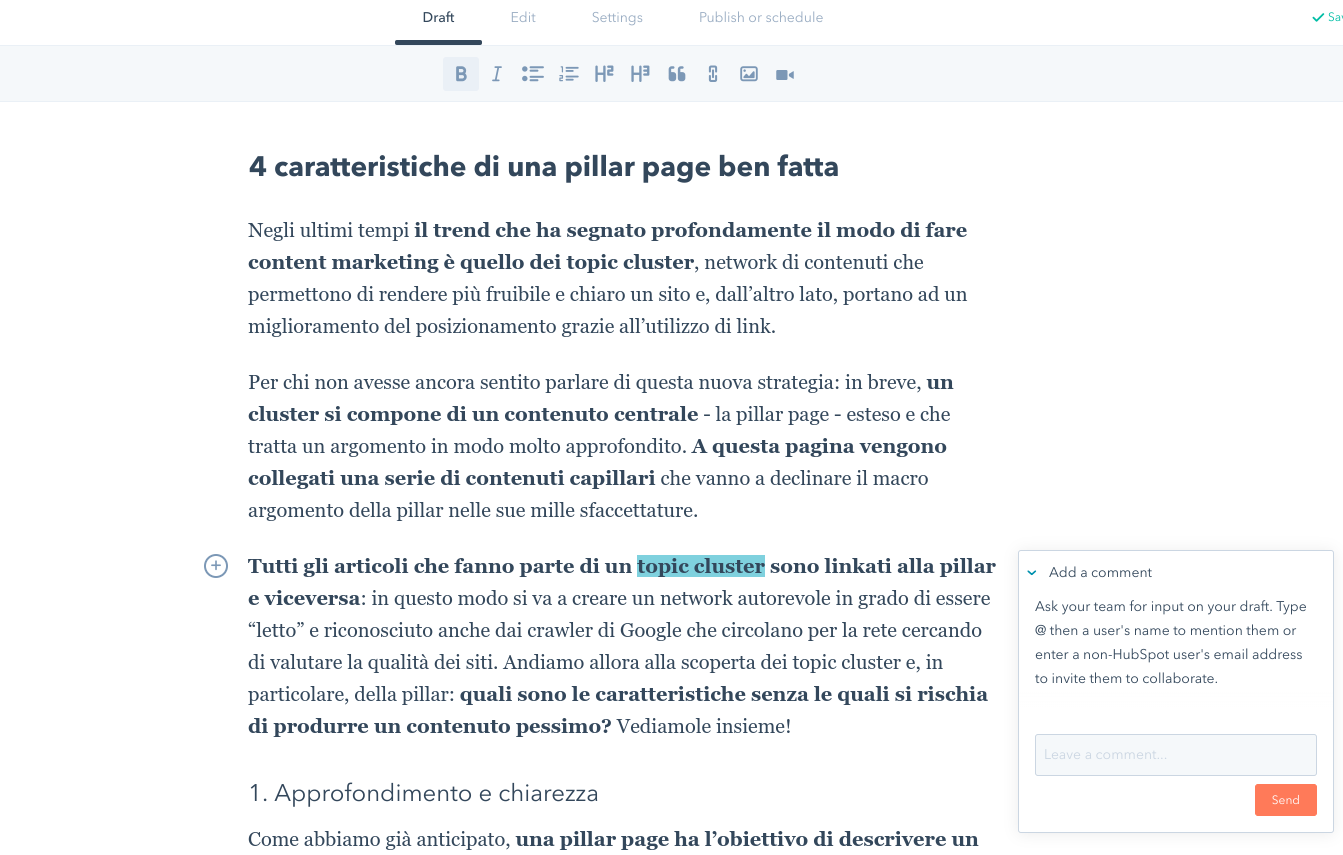Go to Publish or schedule tab
This screenshot has height=855, width=1343.
(761, 18)
